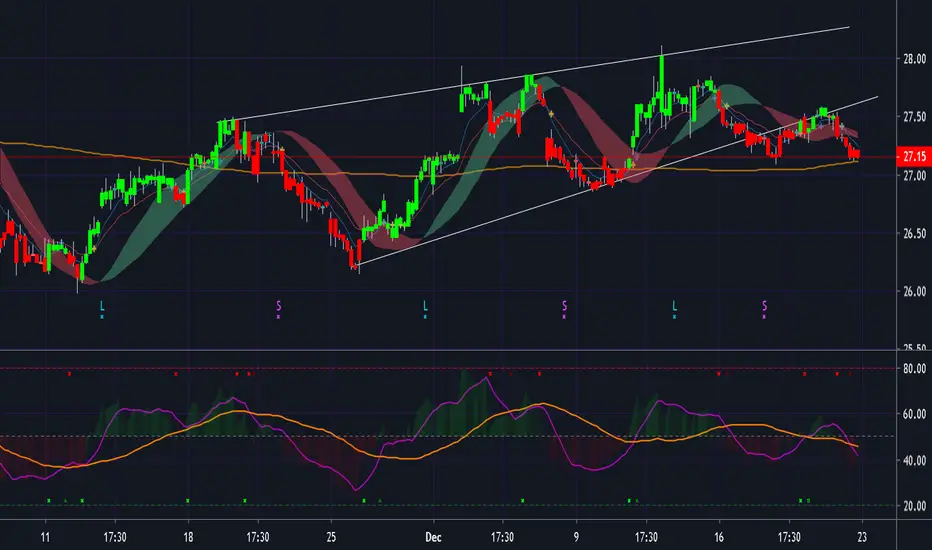Viewport: 932px width, 550px height.
Task: Click the Dec month label on time axis
Action: [x=433, y=538]
